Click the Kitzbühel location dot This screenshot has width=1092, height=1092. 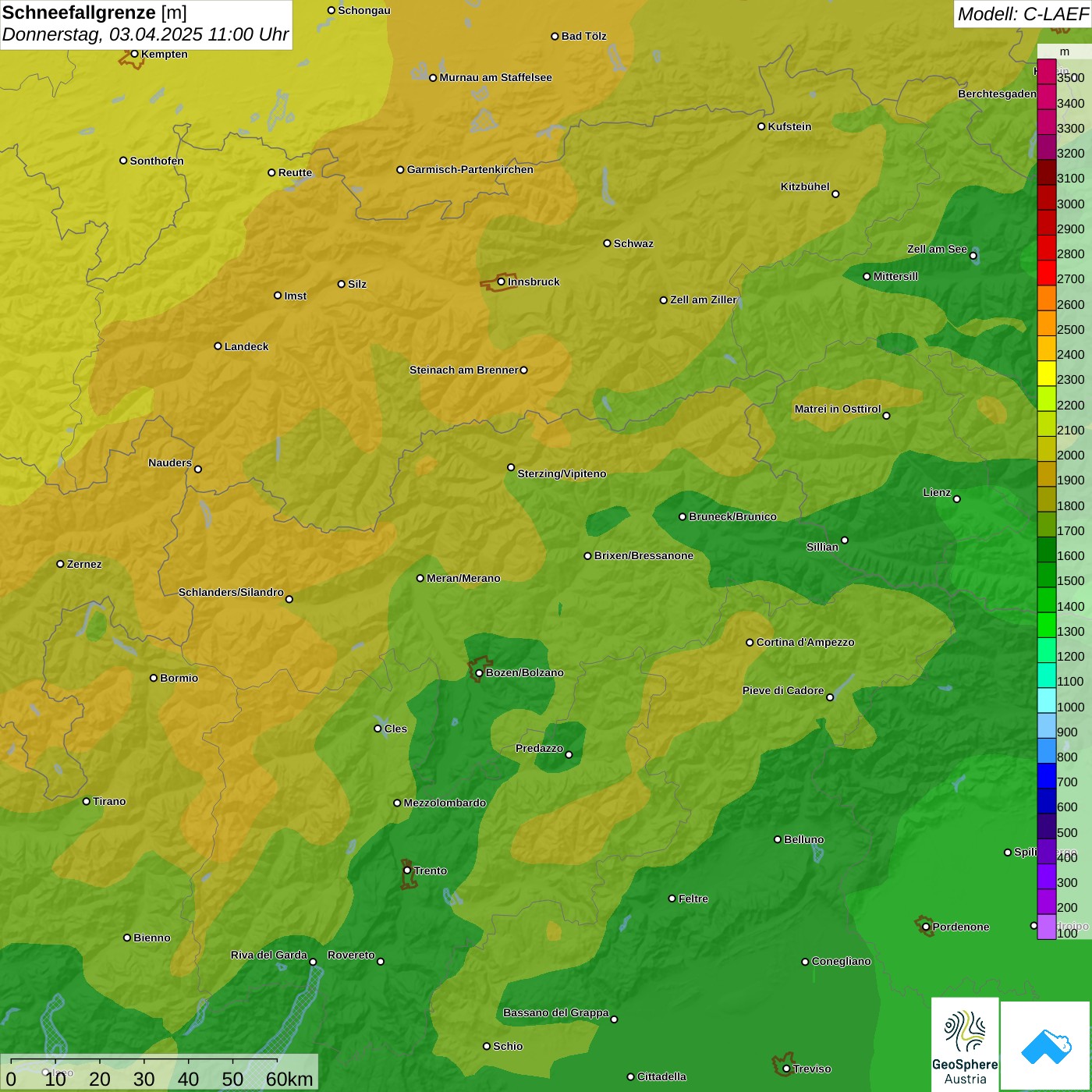pyautogui.click(x=835, y=194)
